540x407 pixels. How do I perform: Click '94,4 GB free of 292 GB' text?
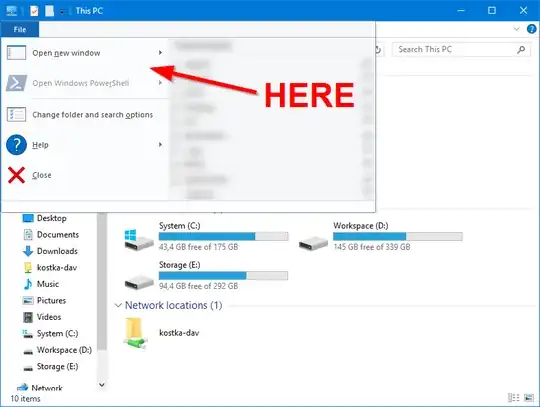click(198, 286)
